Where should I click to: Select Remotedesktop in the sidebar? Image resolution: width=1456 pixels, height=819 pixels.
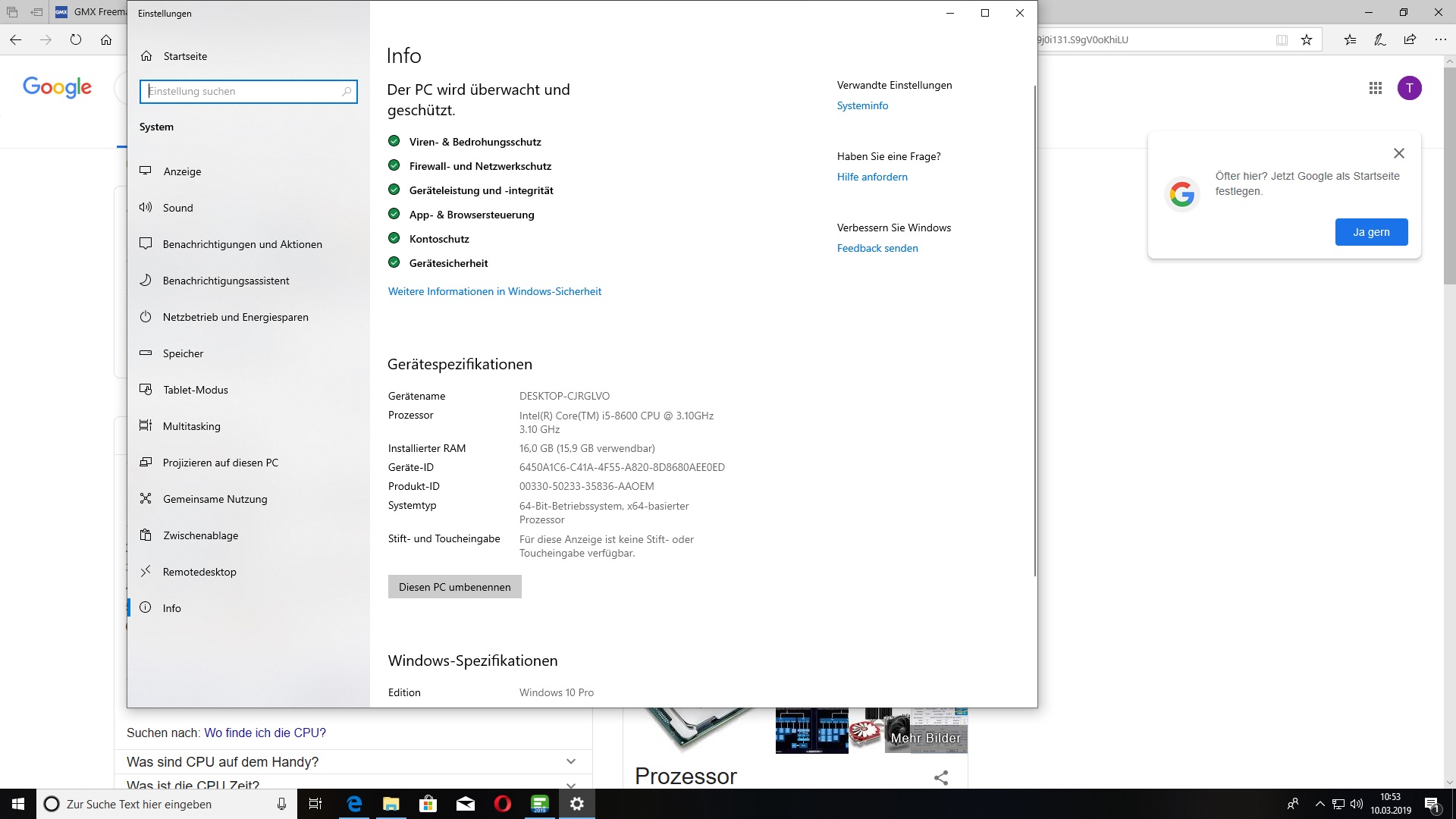point(199,572)
